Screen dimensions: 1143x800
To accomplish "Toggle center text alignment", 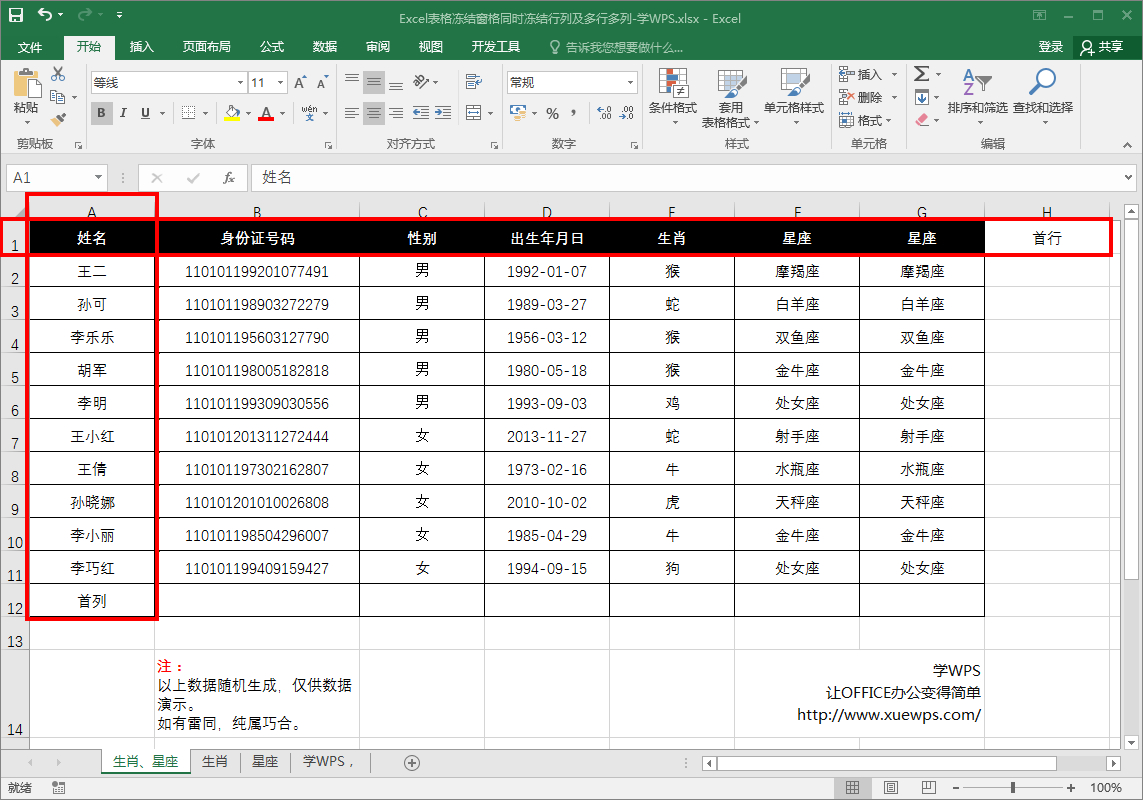I will pos(374,112).
